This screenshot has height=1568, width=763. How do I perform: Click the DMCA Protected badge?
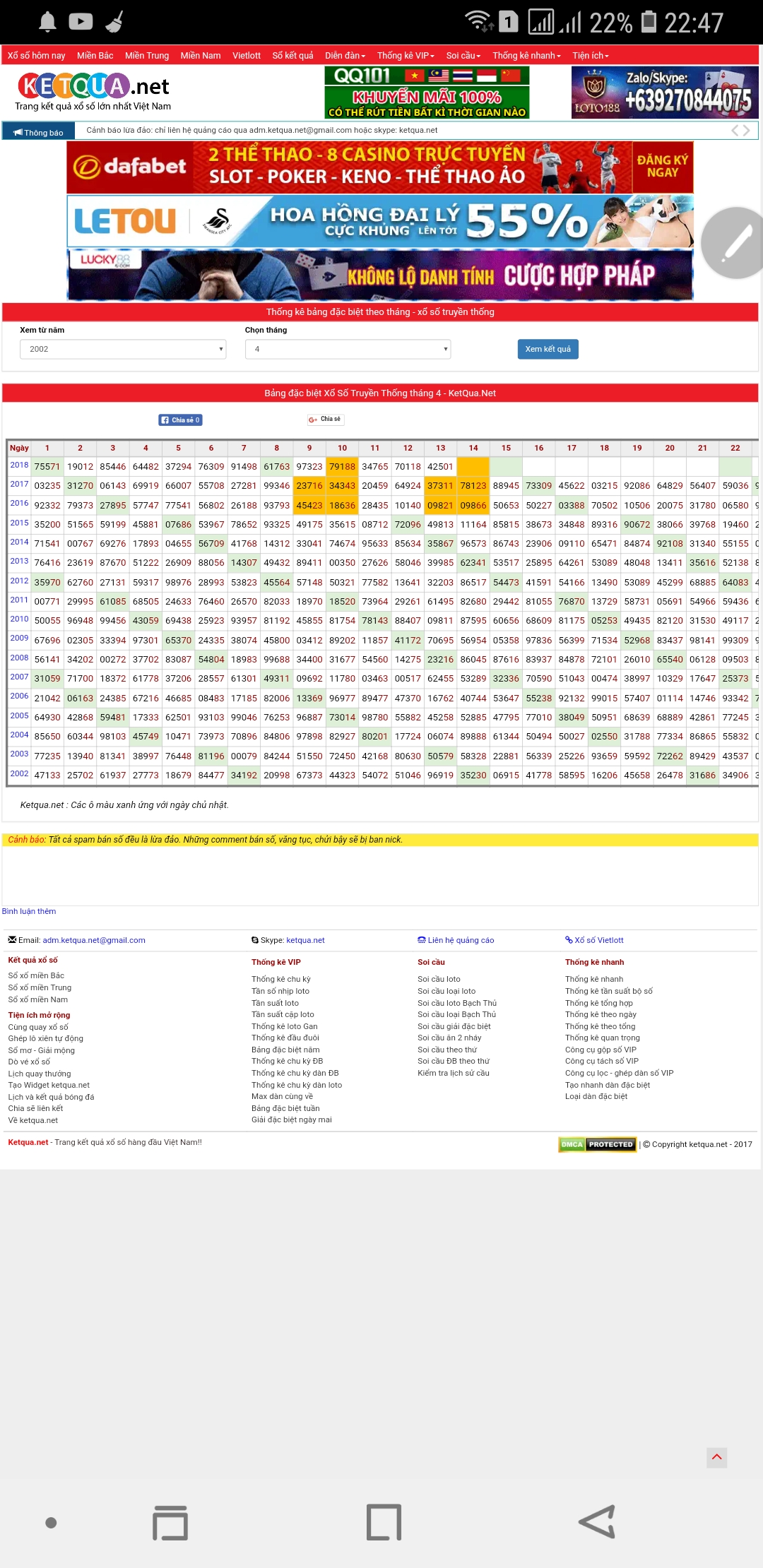[x=597, y=1144]
